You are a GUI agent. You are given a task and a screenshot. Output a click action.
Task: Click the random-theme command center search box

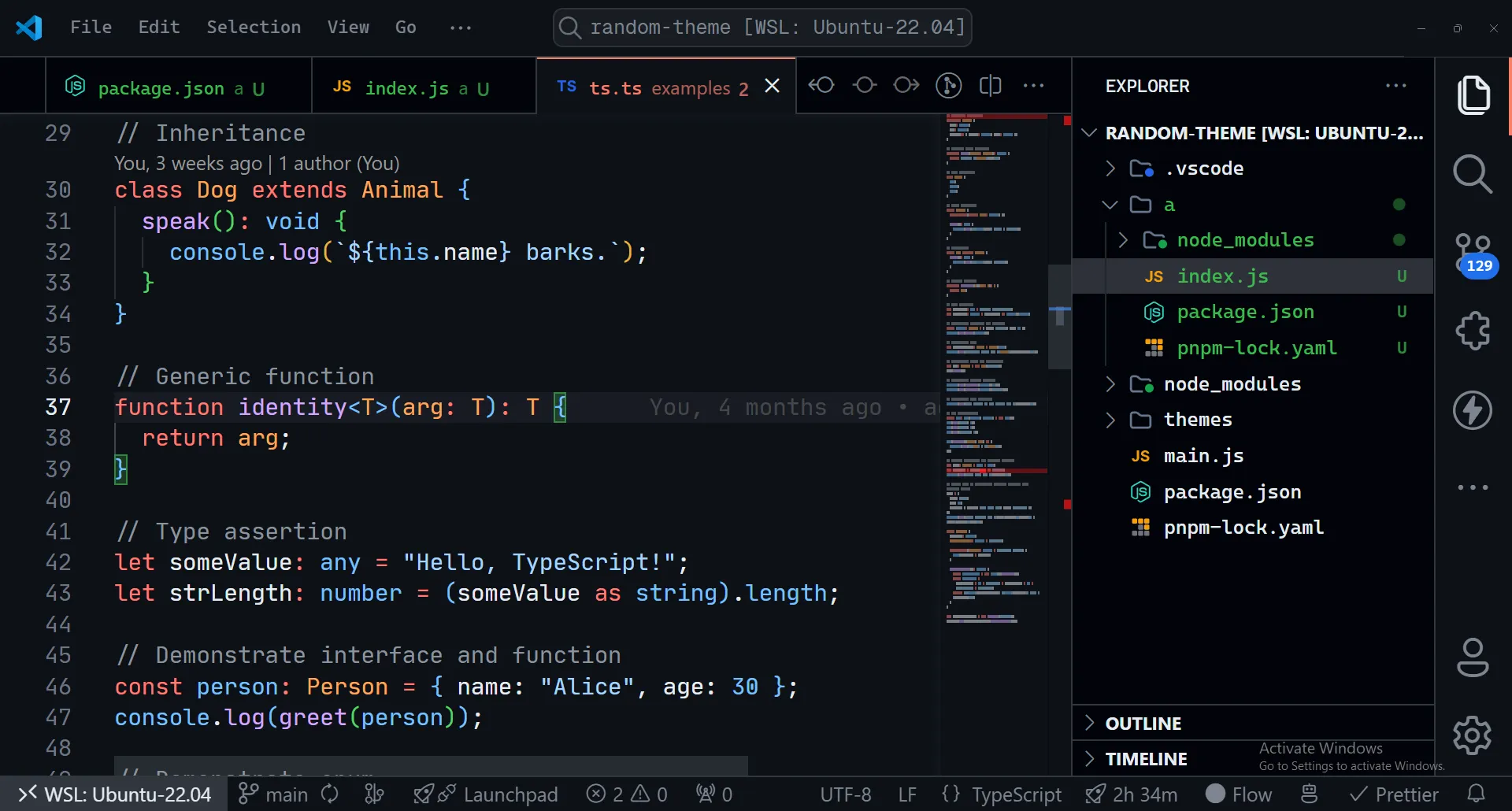(x=762, y=28)
